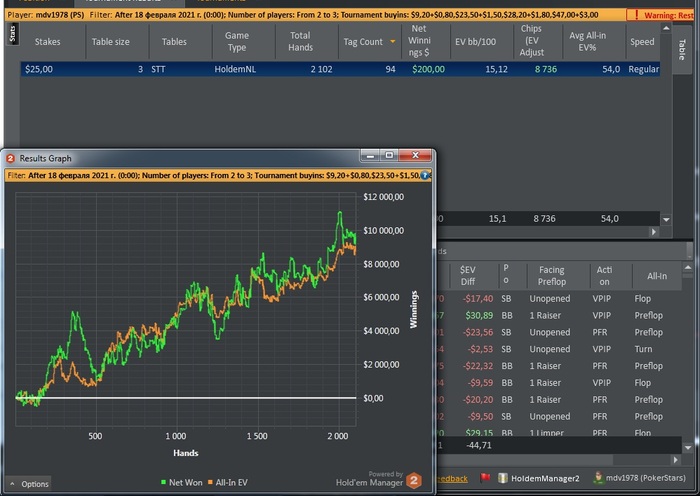The width and height of the screenshot is (700, 496).
Task: Minimize the Results Graph window
Action: point(370,155)
